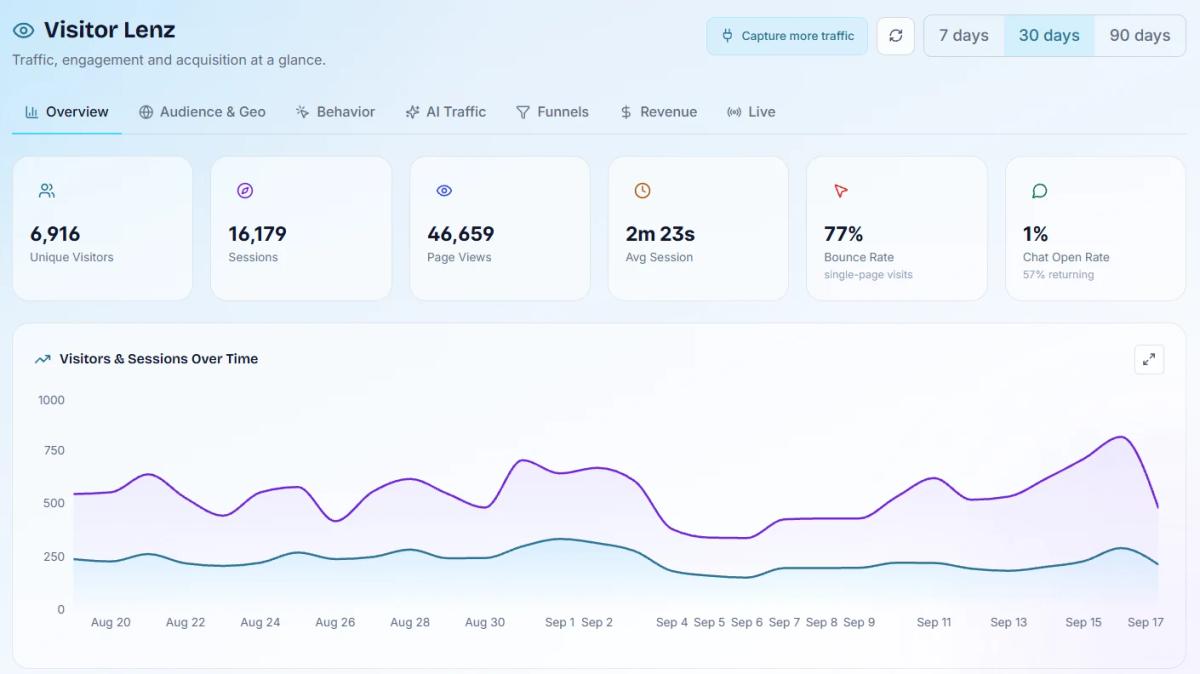This screenshot has height=674, width=1200.
Task: Open the 16,179 Sessions card
Action: (301, 228)
